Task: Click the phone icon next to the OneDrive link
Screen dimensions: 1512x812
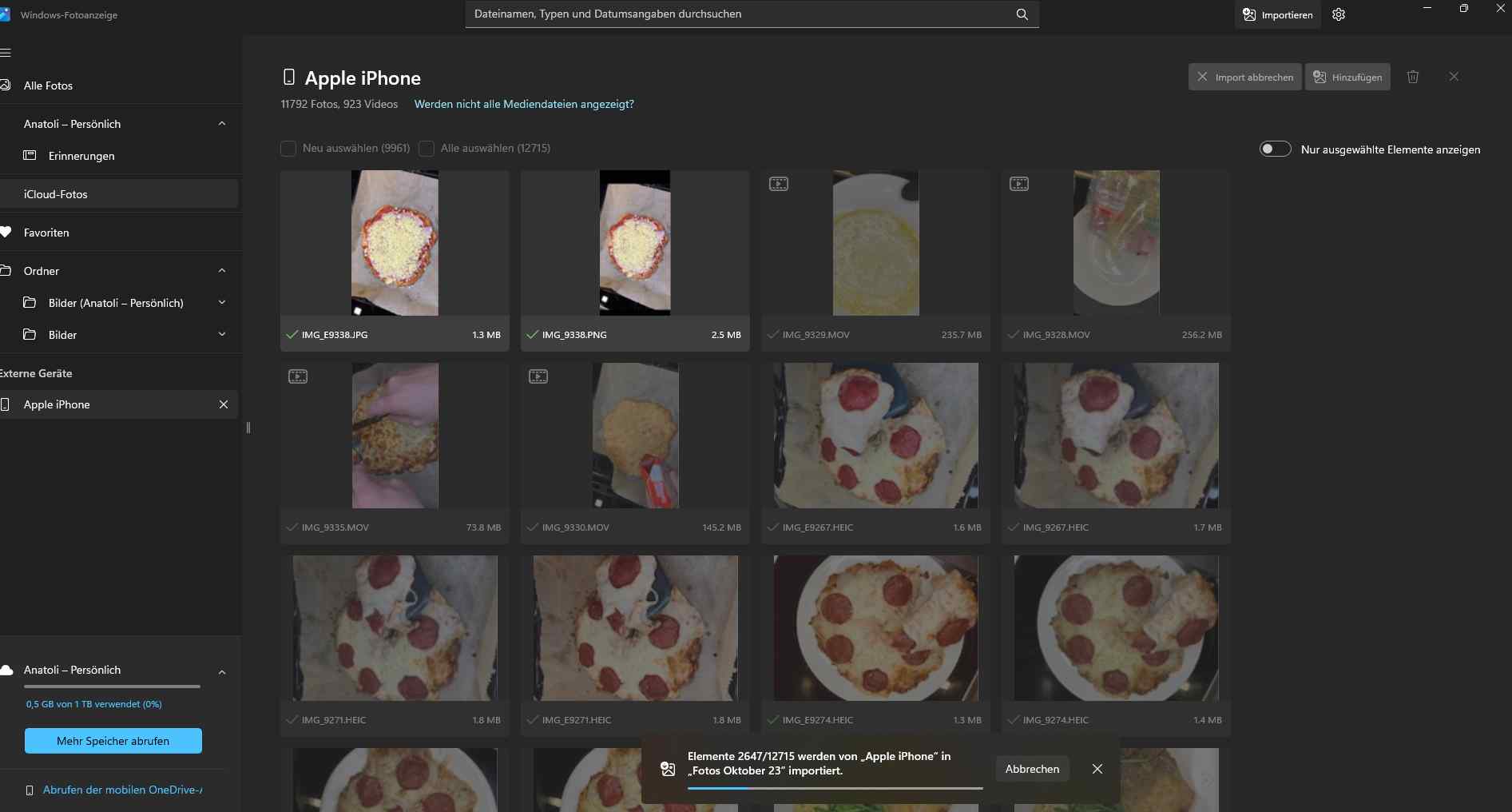Action: (30, 790)
